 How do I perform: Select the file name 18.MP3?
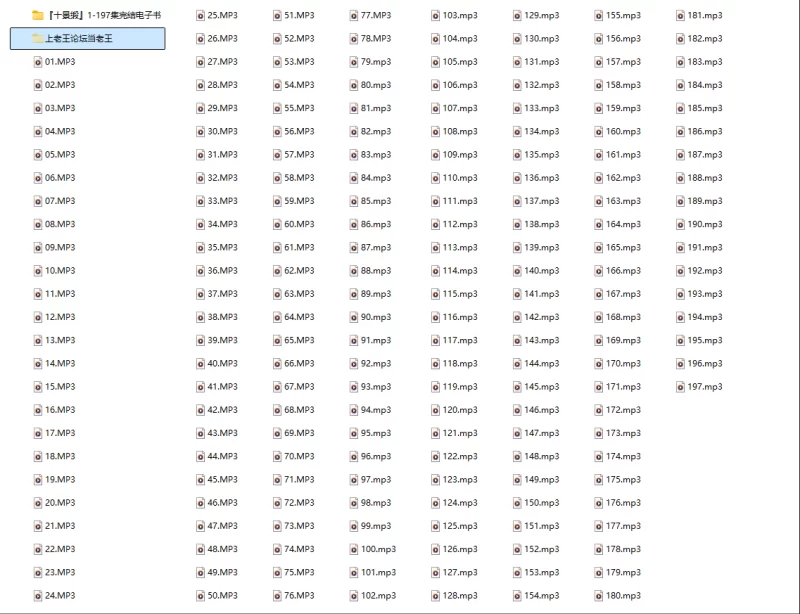(60, 456)
